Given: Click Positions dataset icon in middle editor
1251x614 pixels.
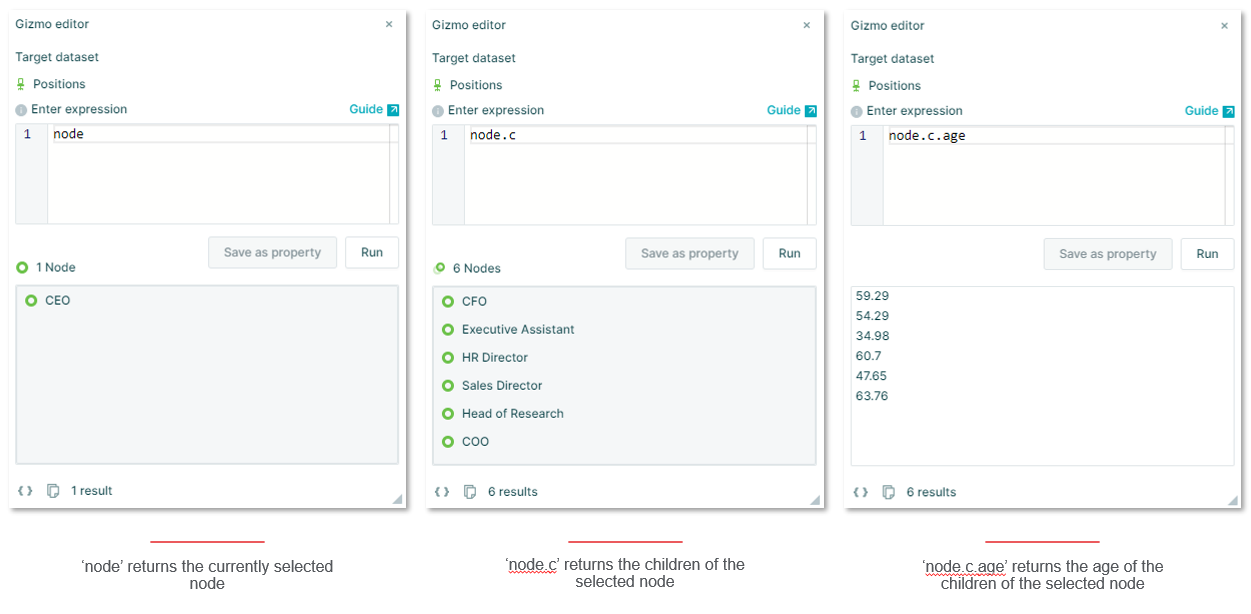Looking at the screenshot, I should [x=438, y=85].
